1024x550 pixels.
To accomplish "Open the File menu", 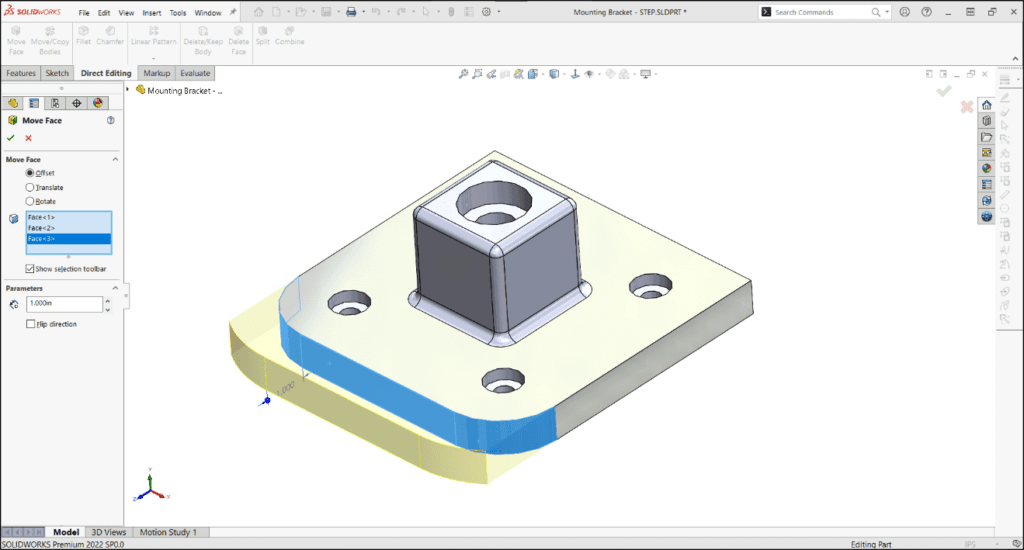I will pyautogui.click(x=84, y=12).
